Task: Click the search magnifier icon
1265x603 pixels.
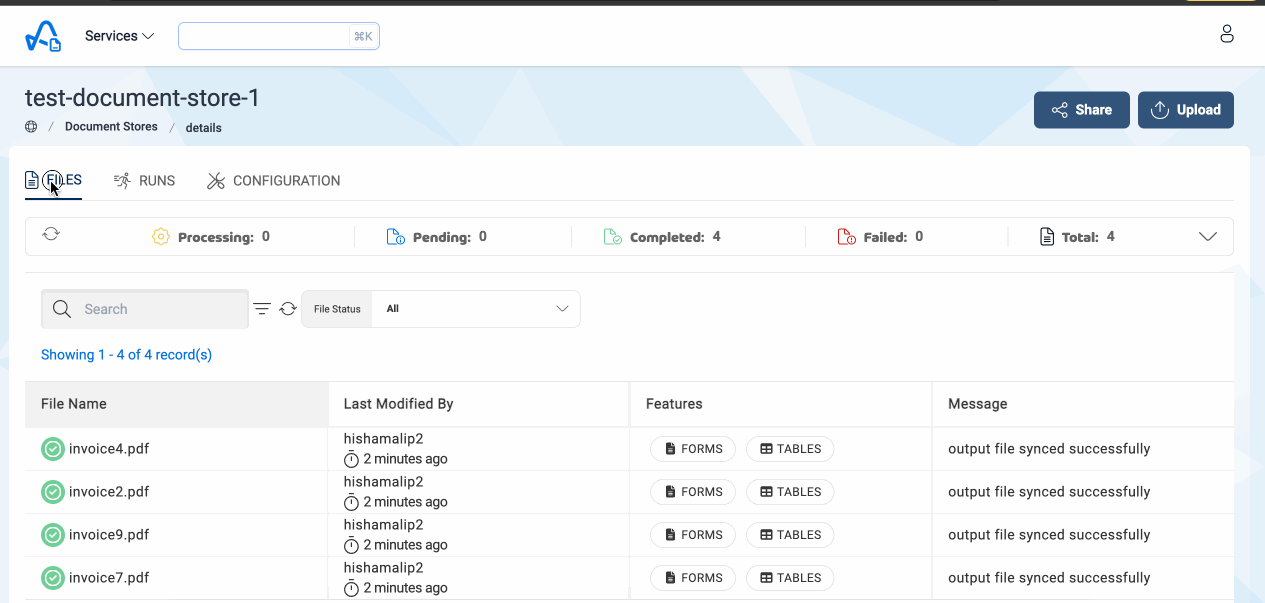Action: pyautogui.click(x=62, y=309)
